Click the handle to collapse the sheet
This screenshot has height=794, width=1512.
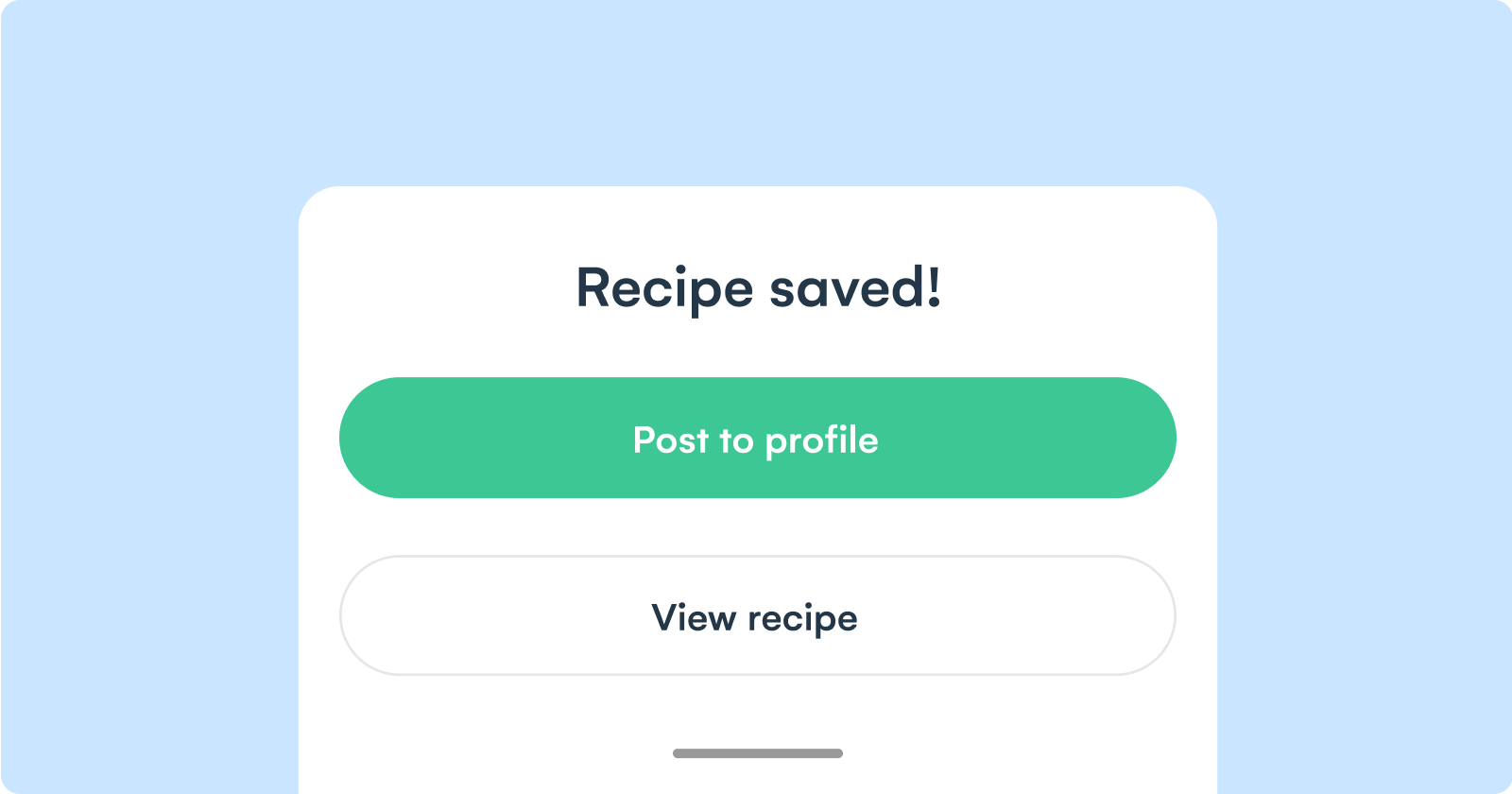[x=756, y=753]
